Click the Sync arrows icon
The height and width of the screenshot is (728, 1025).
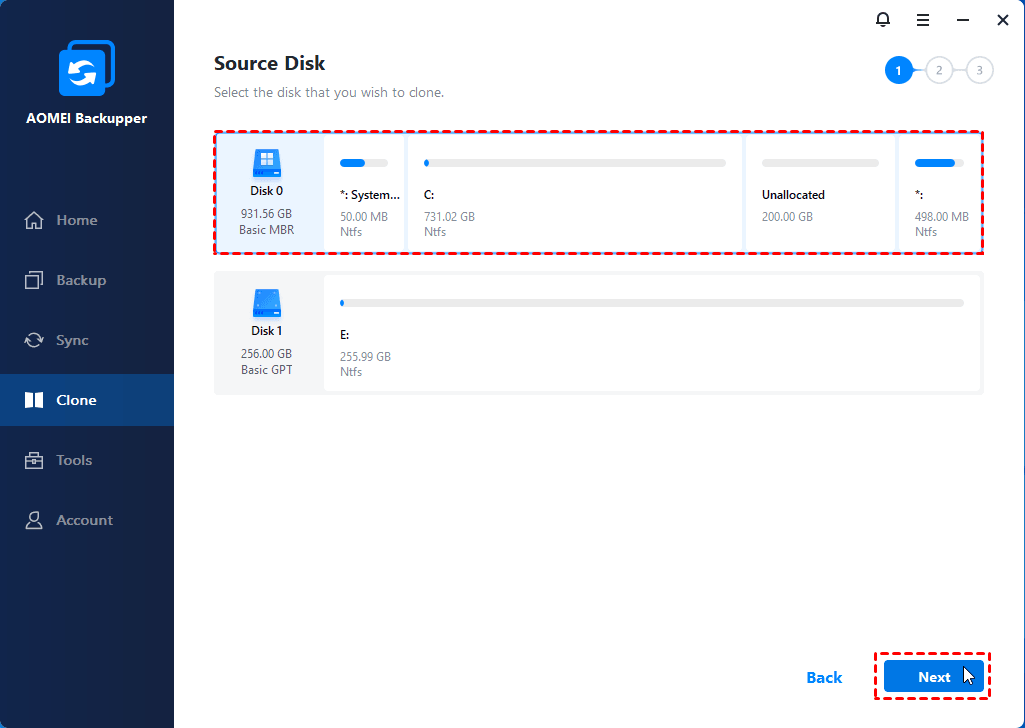pos(35,340)
